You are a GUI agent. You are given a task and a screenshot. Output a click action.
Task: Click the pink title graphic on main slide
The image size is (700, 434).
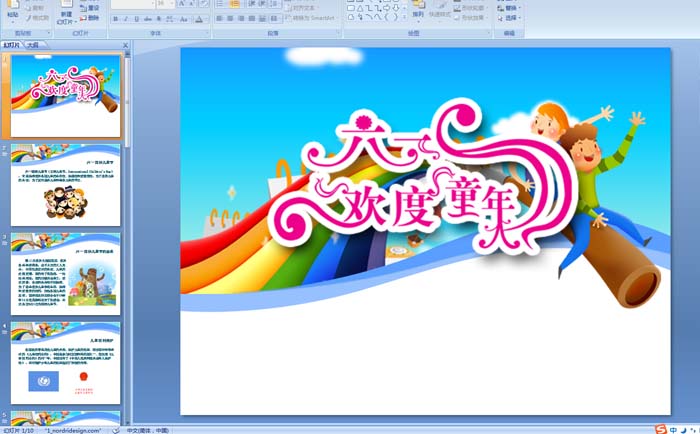click(x=423, y=178)
